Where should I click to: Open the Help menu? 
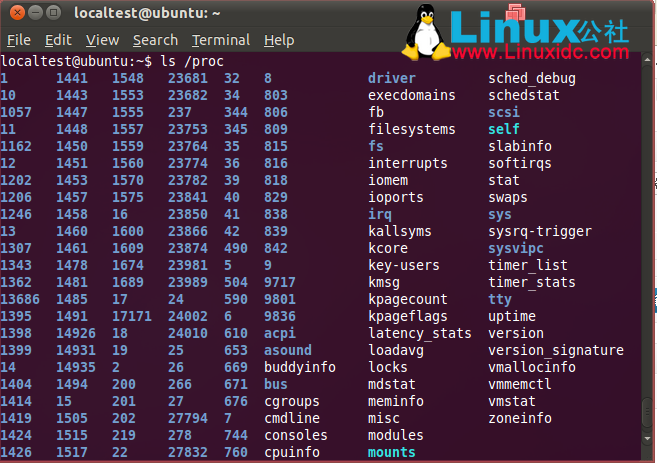[279, 40]
